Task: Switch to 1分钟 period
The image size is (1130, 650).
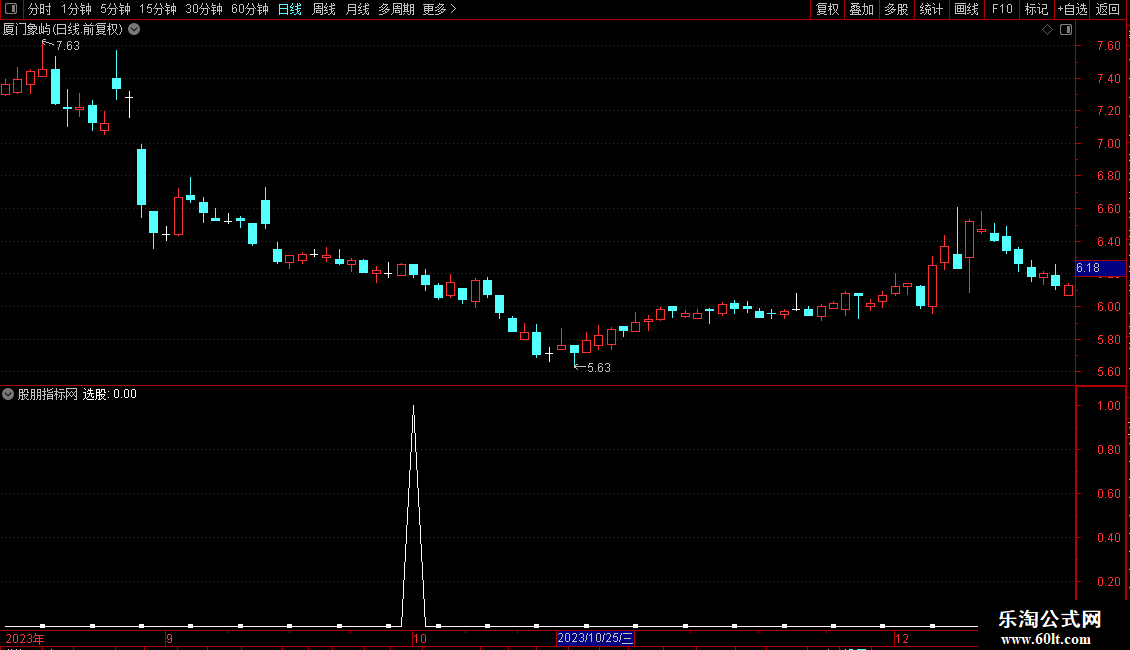Action: pos(76,9)
